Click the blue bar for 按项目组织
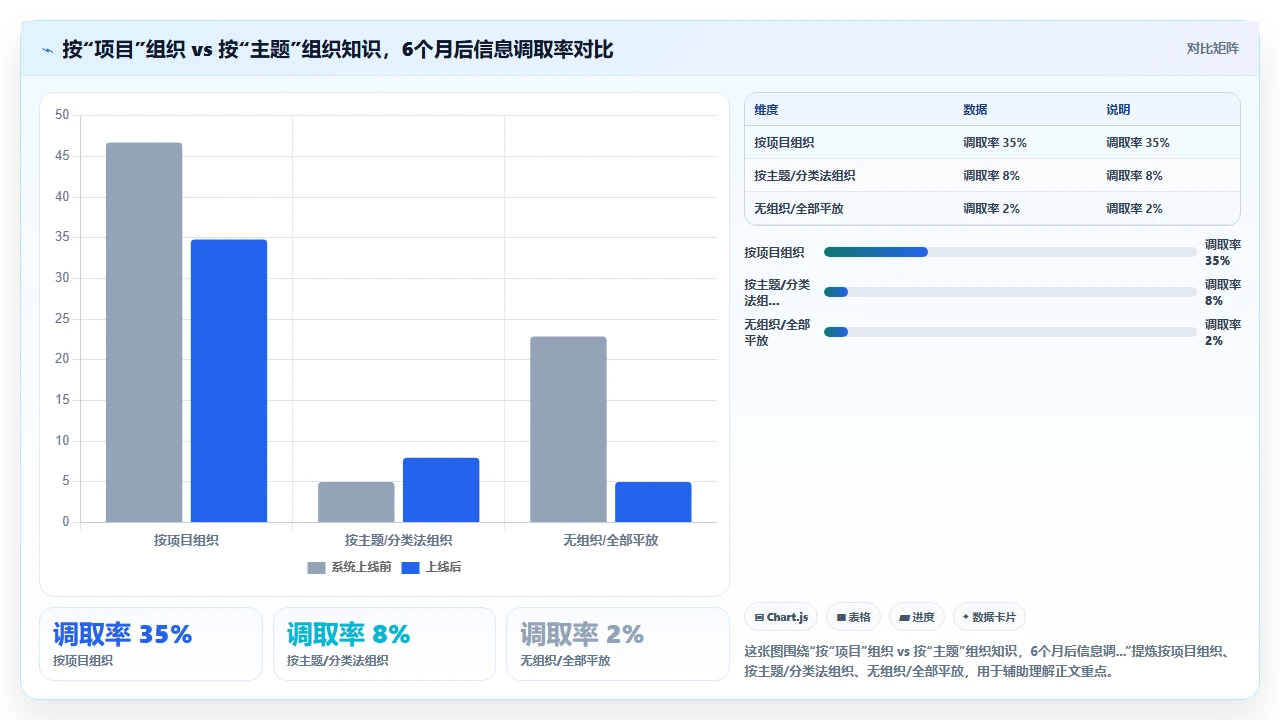This screenshot has height=720, width=1280. pos(229,381)
